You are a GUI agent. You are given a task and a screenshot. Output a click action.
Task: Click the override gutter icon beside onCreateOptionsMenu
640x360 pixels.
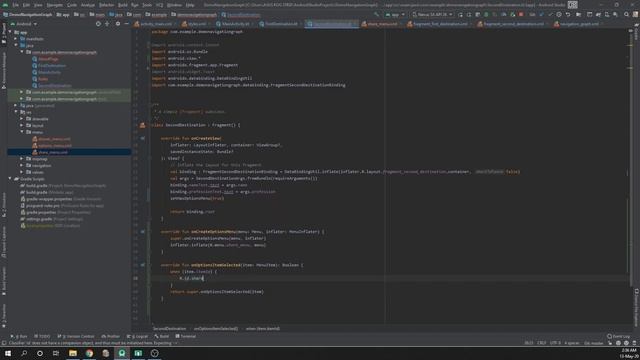coord(142,231)
